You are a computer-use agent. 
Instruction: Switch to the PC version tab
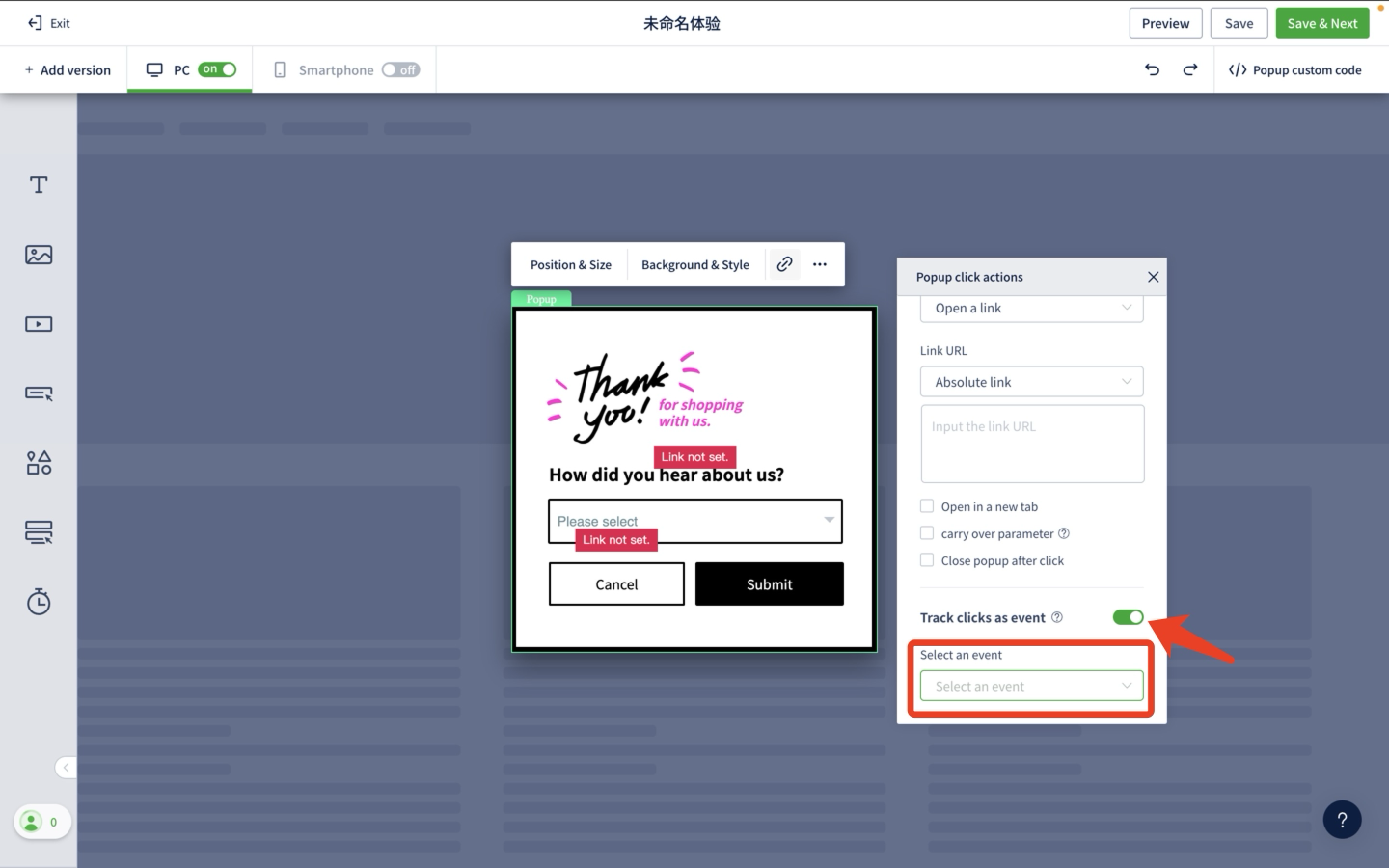coord(189,69)
